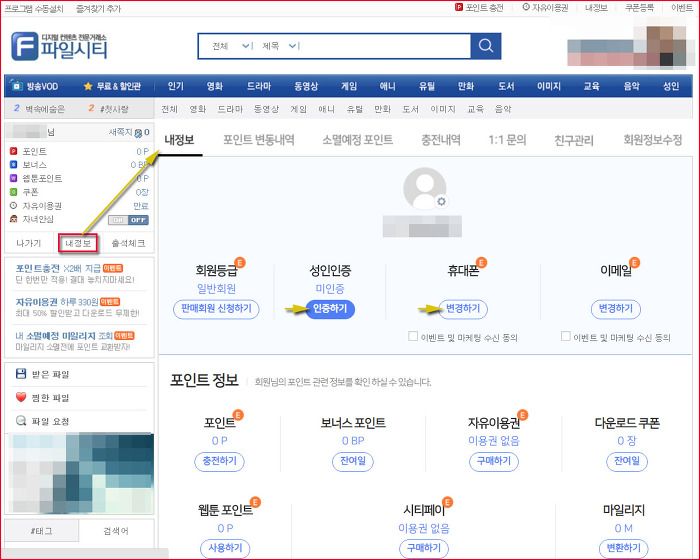Select 게임 in the blue menu bar

click(349, 86)
